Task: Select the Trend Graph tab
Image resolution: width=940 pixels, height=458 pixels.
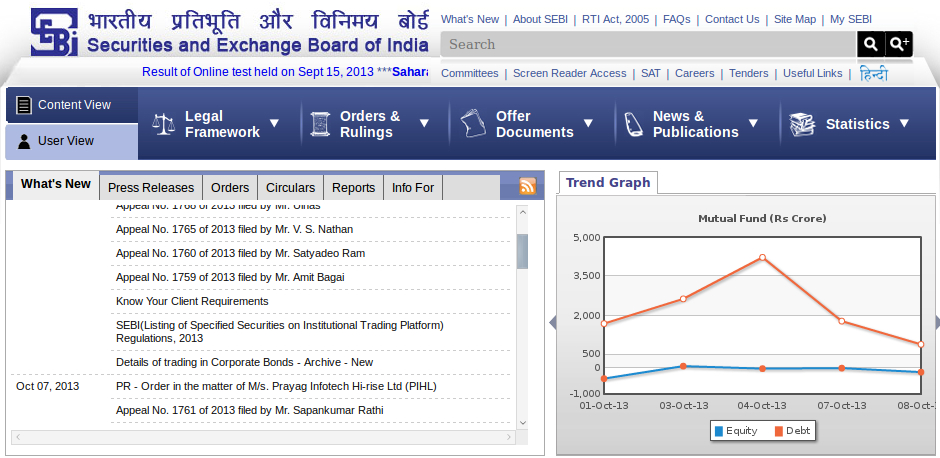Action: [608, 183]
